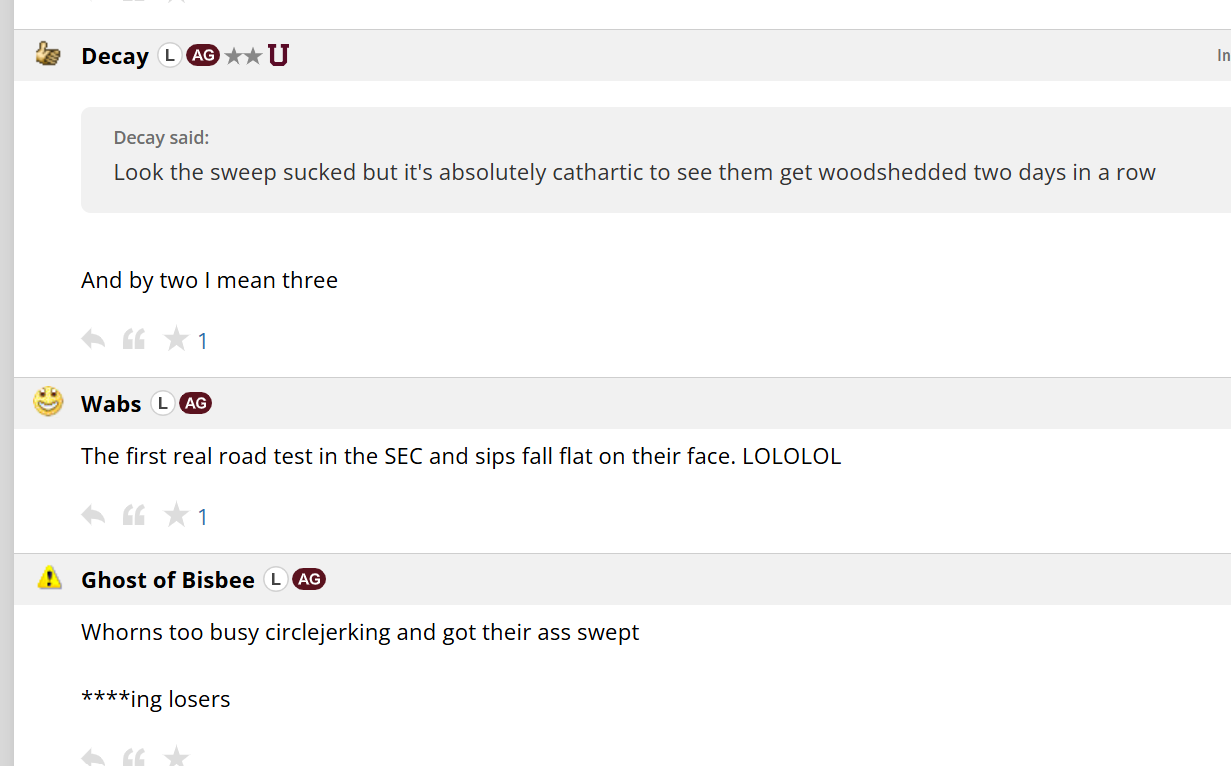Quote Ghost of Bisbee's post
Screen dimensions: 1231x766
point(134,756)
